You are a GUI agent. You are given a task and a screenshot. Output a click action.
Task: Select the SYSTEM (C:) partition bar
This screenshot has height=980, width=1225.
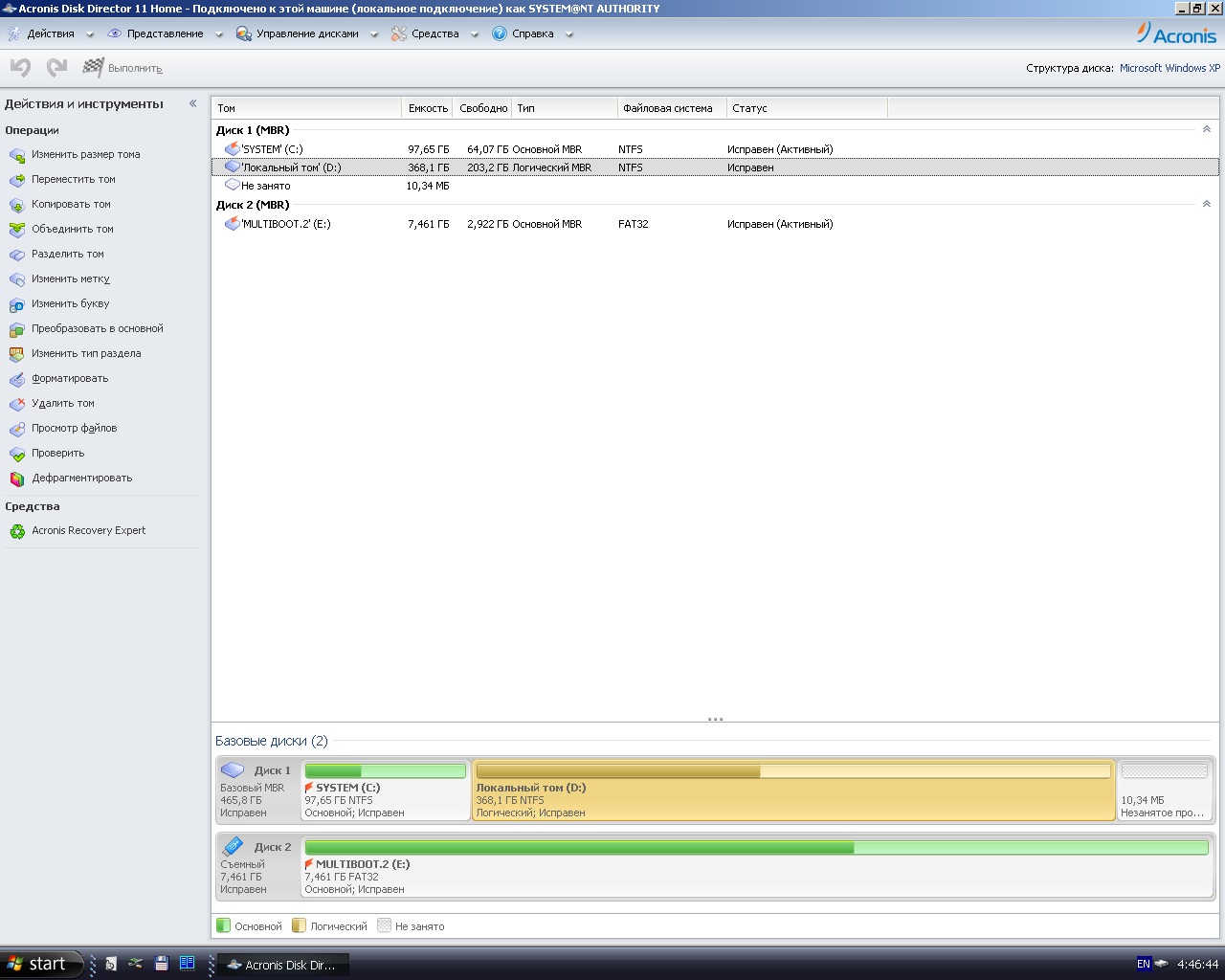[x=386, y=790]
